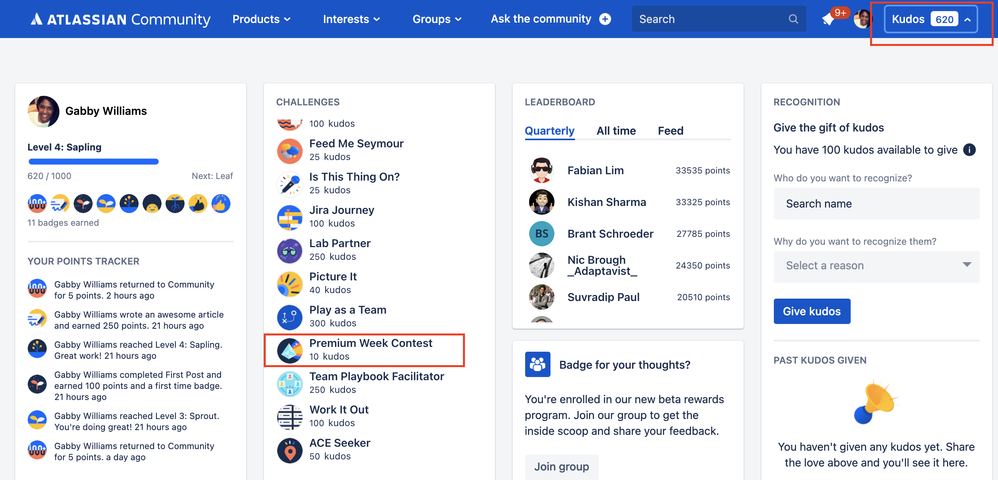Click the Jira Journey challenge icon
Image resolution: width=998 pixels, height=480 pixels.
click(x=290, y=217)
